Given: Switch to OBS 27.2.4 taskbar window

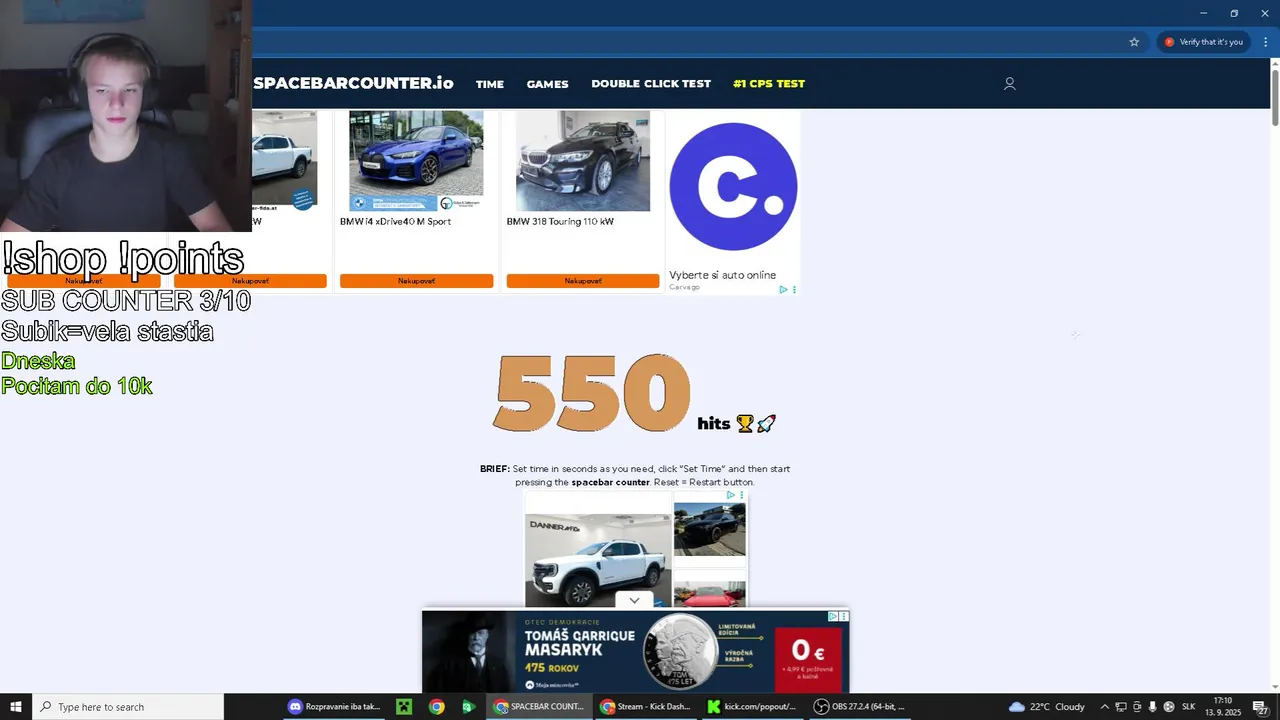Looking at the screenshot, I should [859, 707].
